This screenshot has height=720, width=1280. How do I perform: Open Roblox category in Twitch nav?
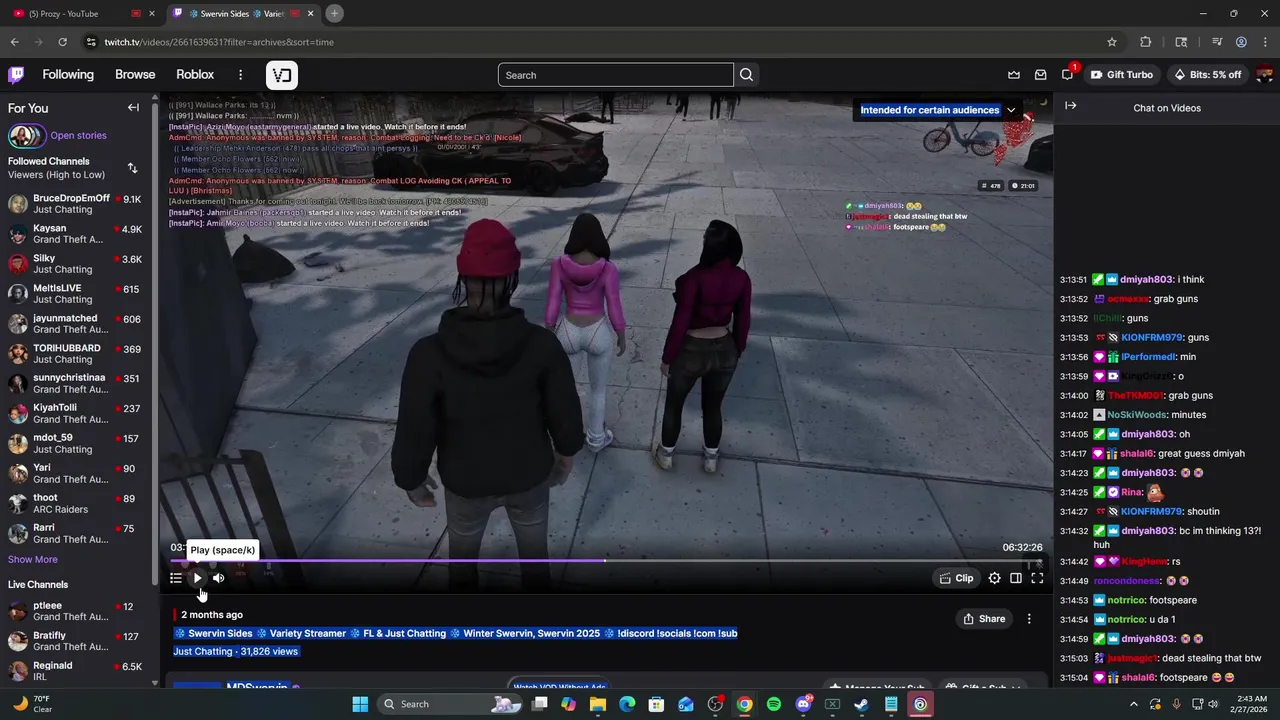coord(195,75)
